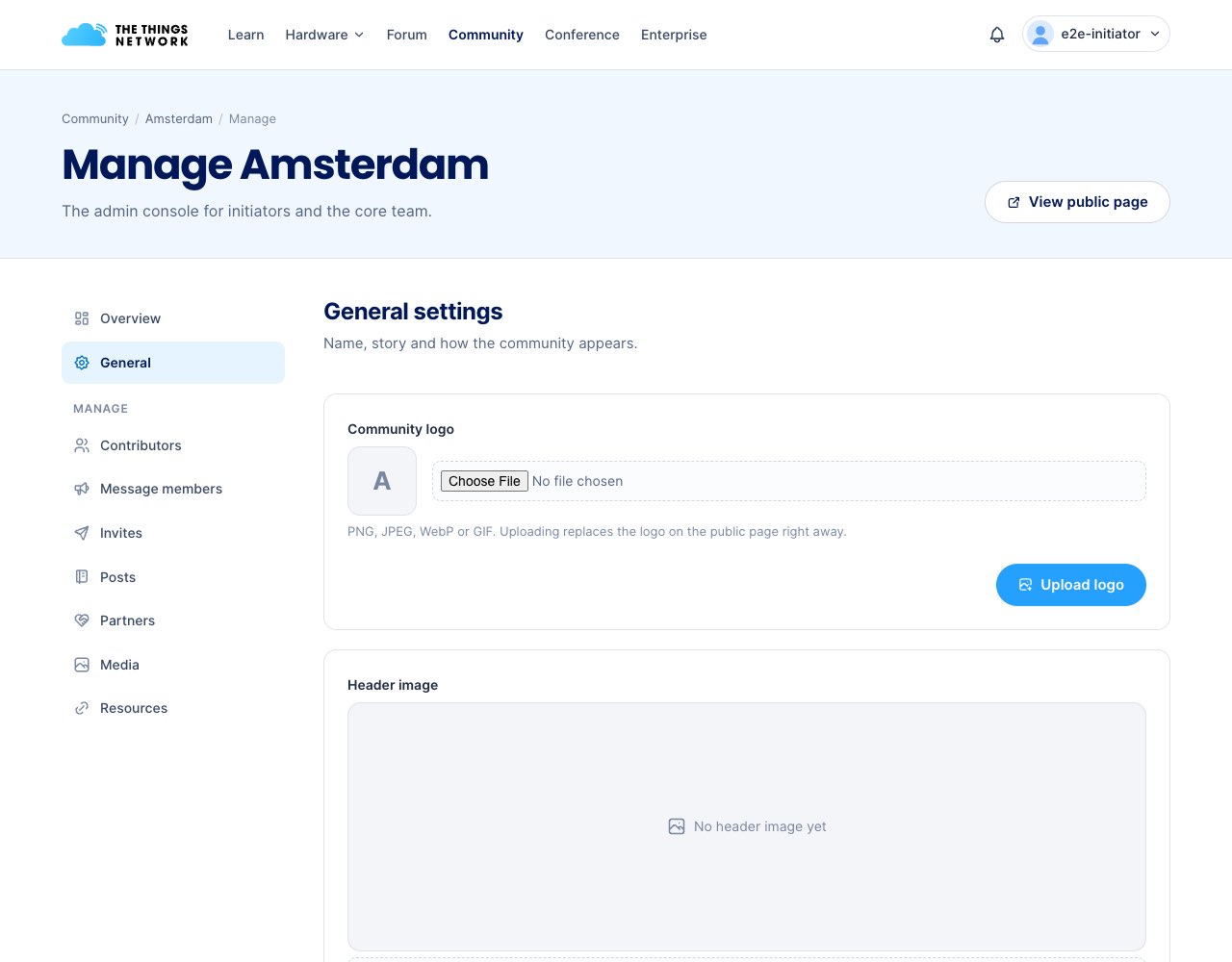
Task: Open Resources in the sidebar
Action: pos(173,708)
